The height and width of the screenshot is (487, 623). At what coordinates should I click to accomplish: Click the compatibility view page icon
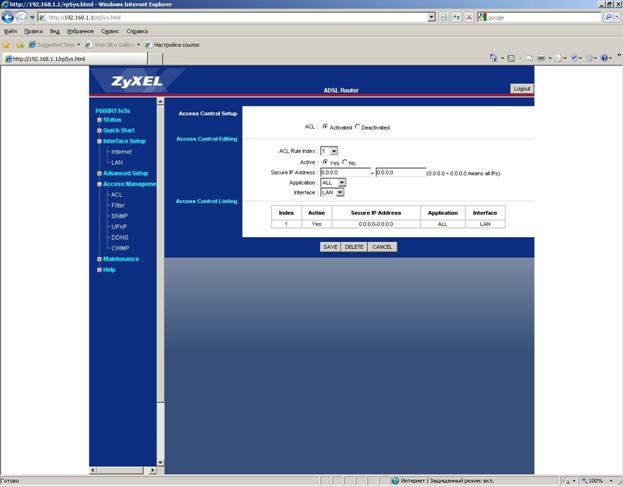click(444, 17)
